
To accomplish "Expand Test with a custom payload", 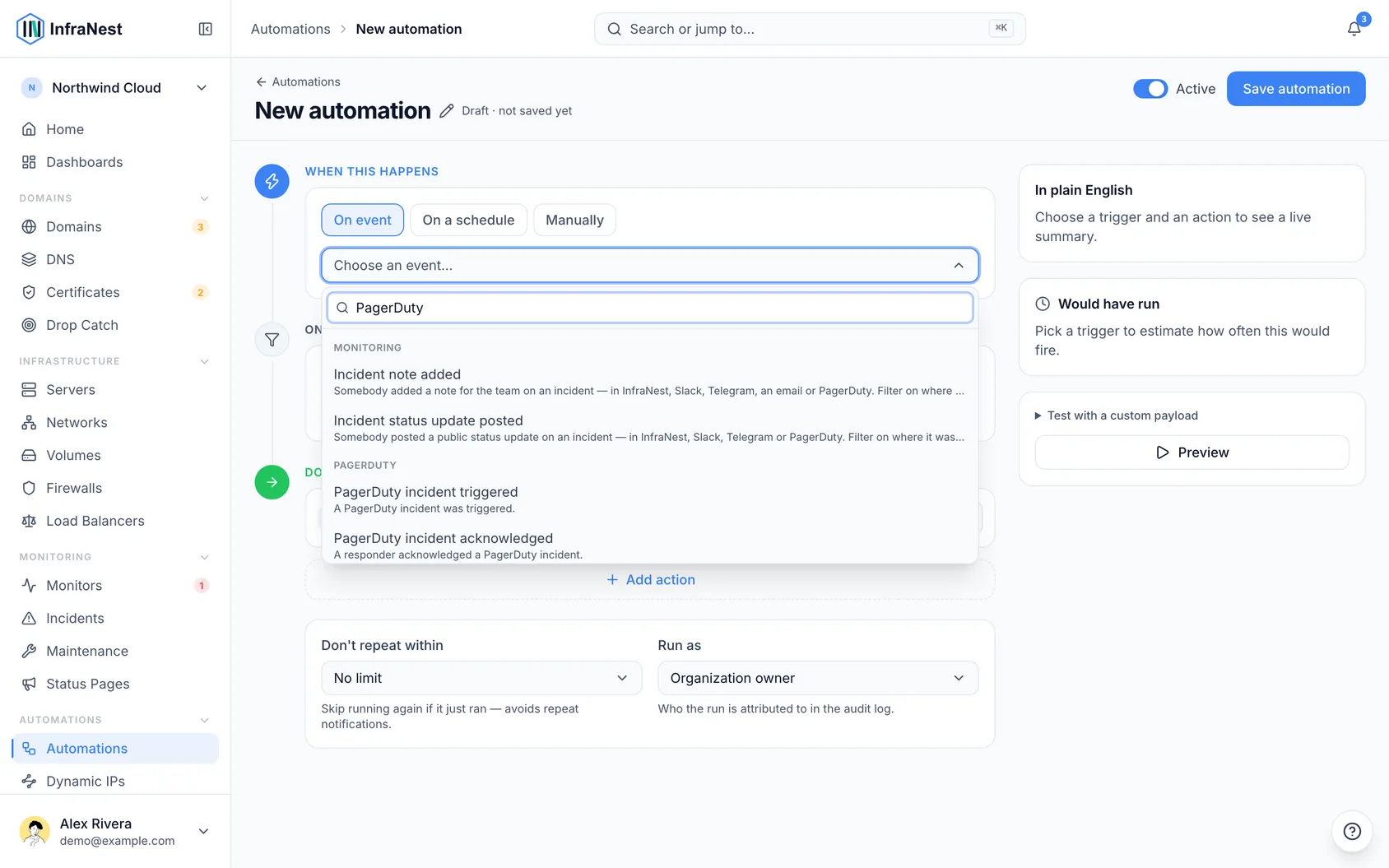I will point(1117,415).
